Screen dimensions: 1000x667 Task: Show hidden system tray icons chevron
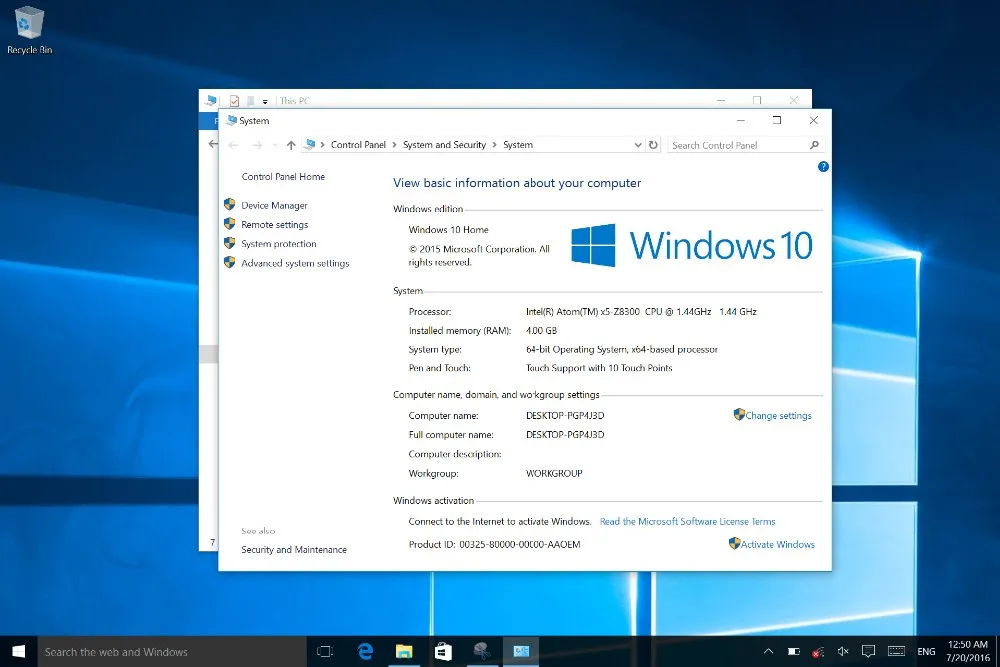tap(767, 652)
